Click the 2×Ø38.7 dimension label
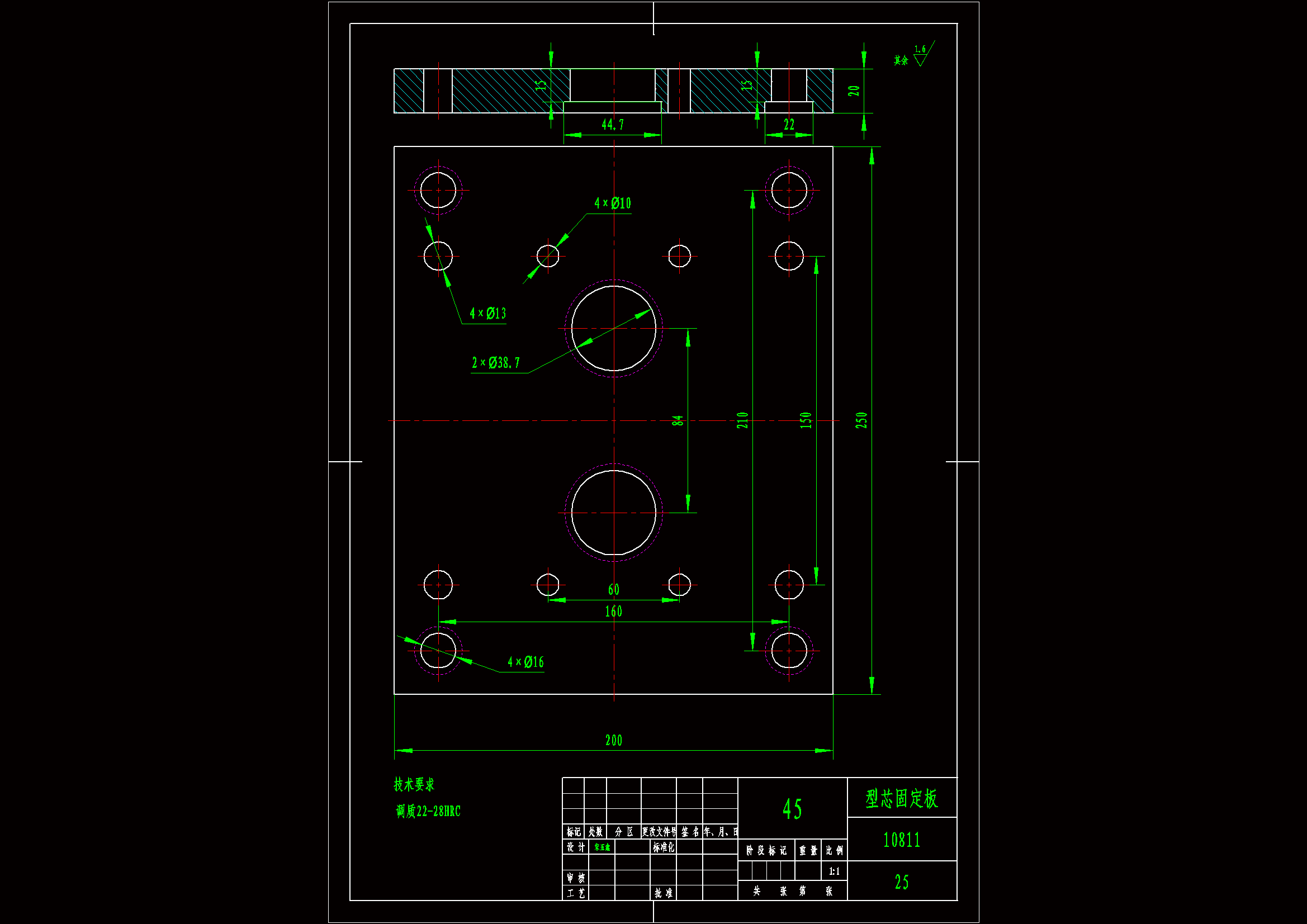 (495, 363)
